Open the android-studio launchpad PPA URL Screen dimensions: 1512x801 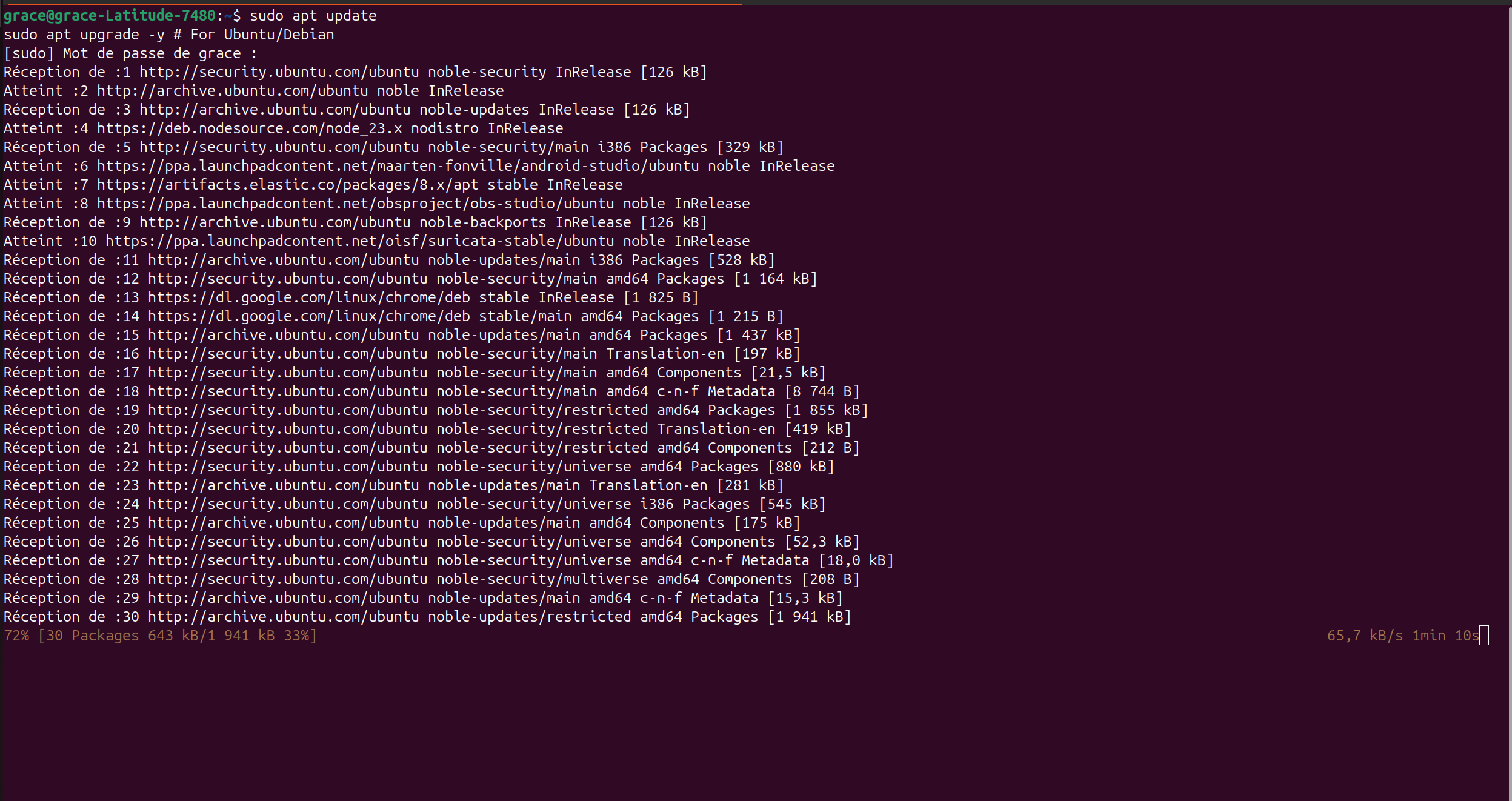click(x=398, y=166)
